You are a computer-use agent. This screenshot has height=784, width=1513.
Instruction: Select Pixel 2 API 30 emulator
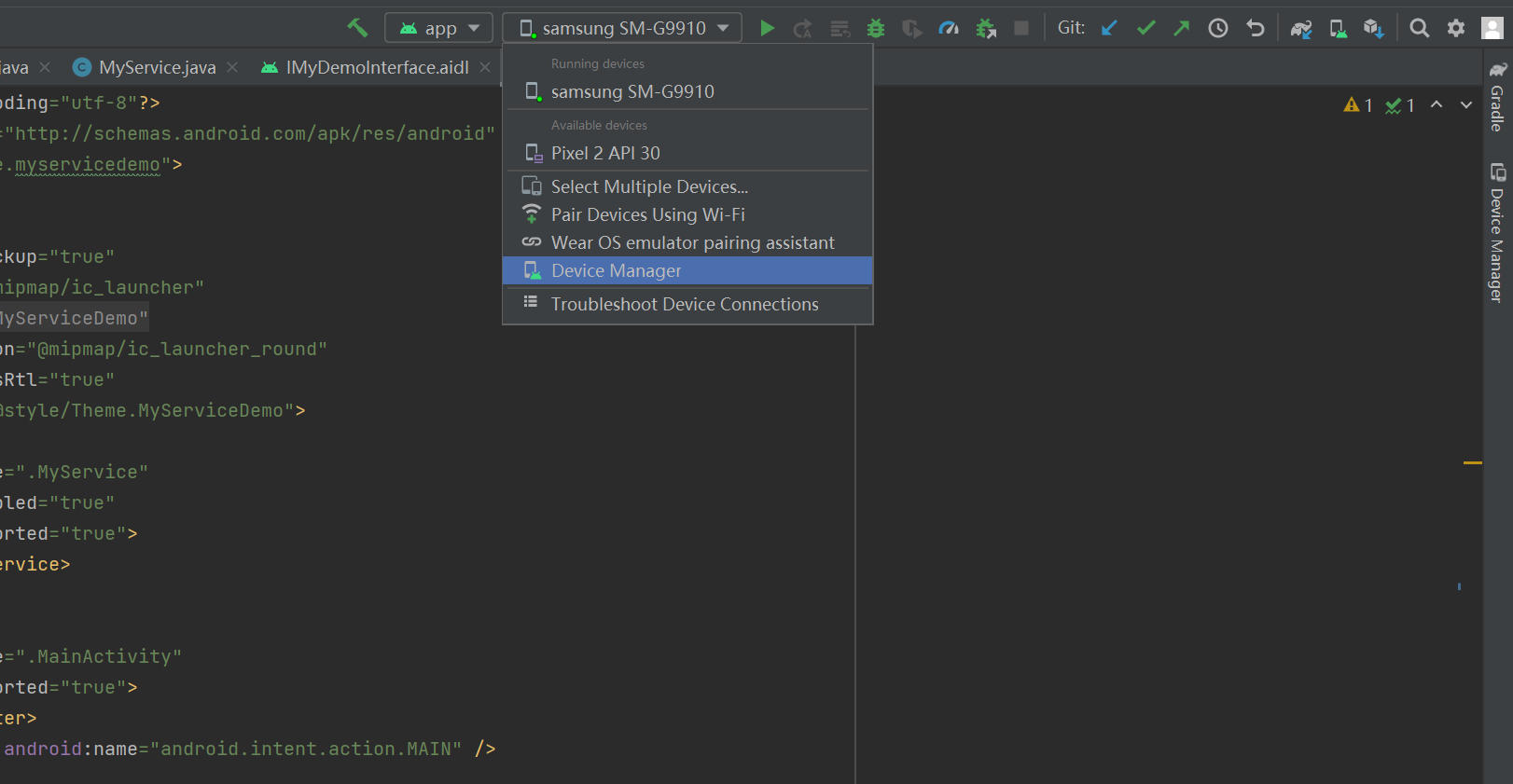[687, 153]
